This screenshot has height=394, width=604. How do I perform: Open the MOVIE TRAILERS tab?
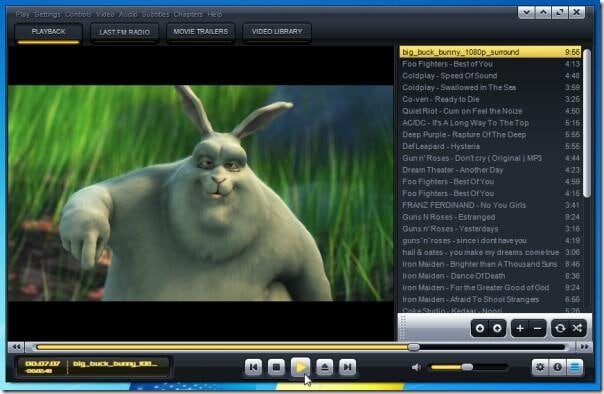(201, 32)
